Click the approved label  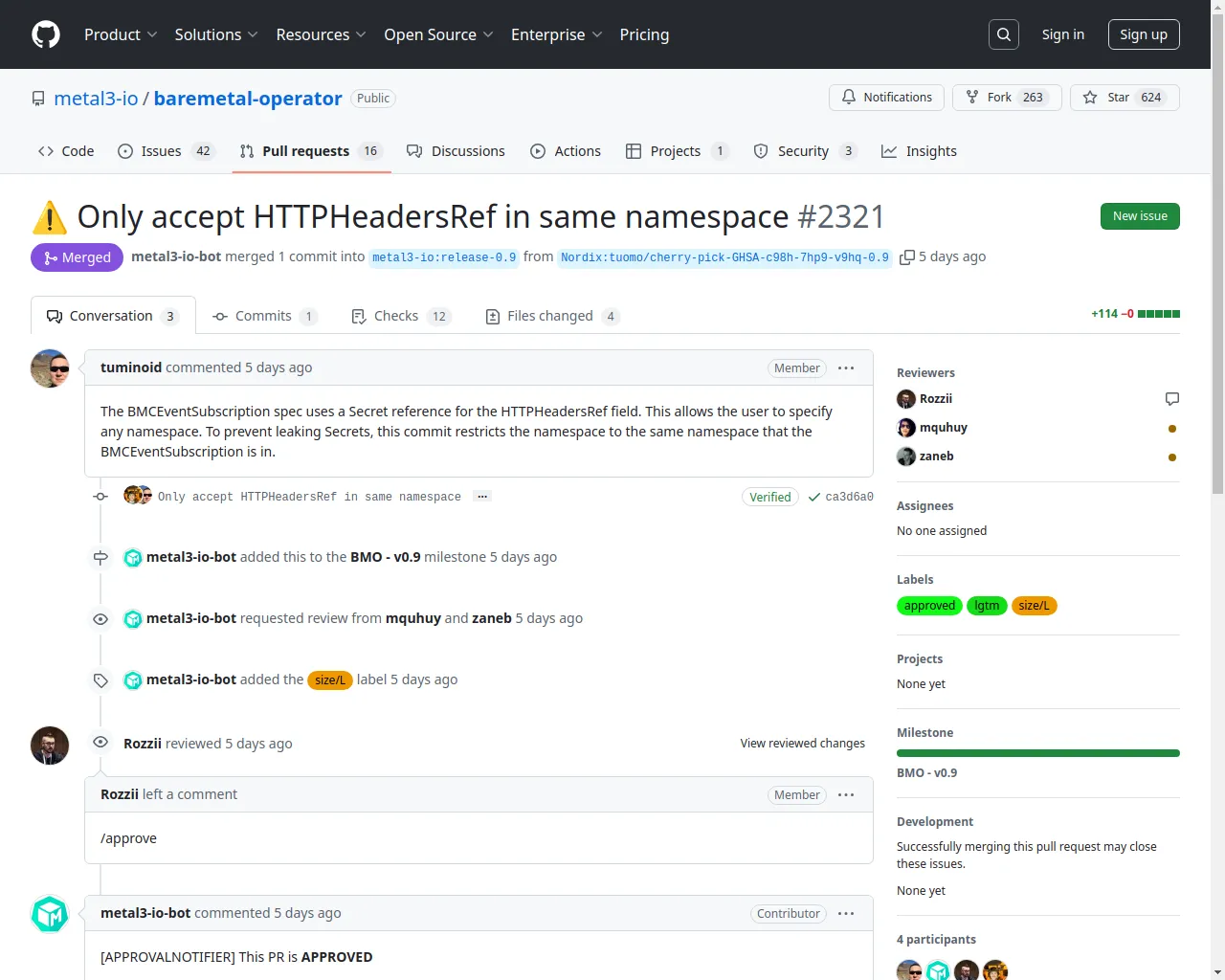929,606
